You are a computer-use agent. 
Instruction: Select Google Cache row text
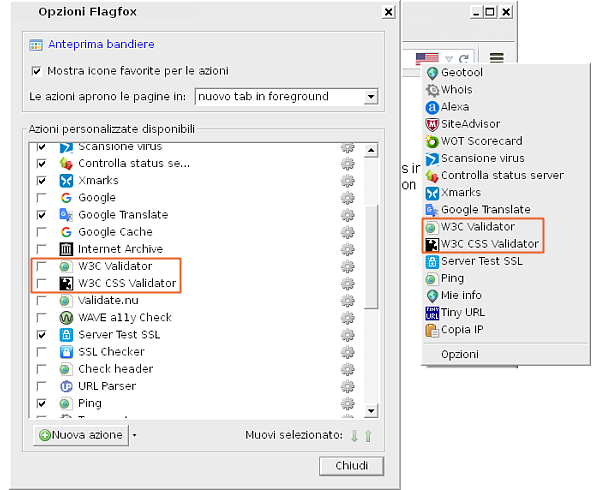click(x=115, y=232)
